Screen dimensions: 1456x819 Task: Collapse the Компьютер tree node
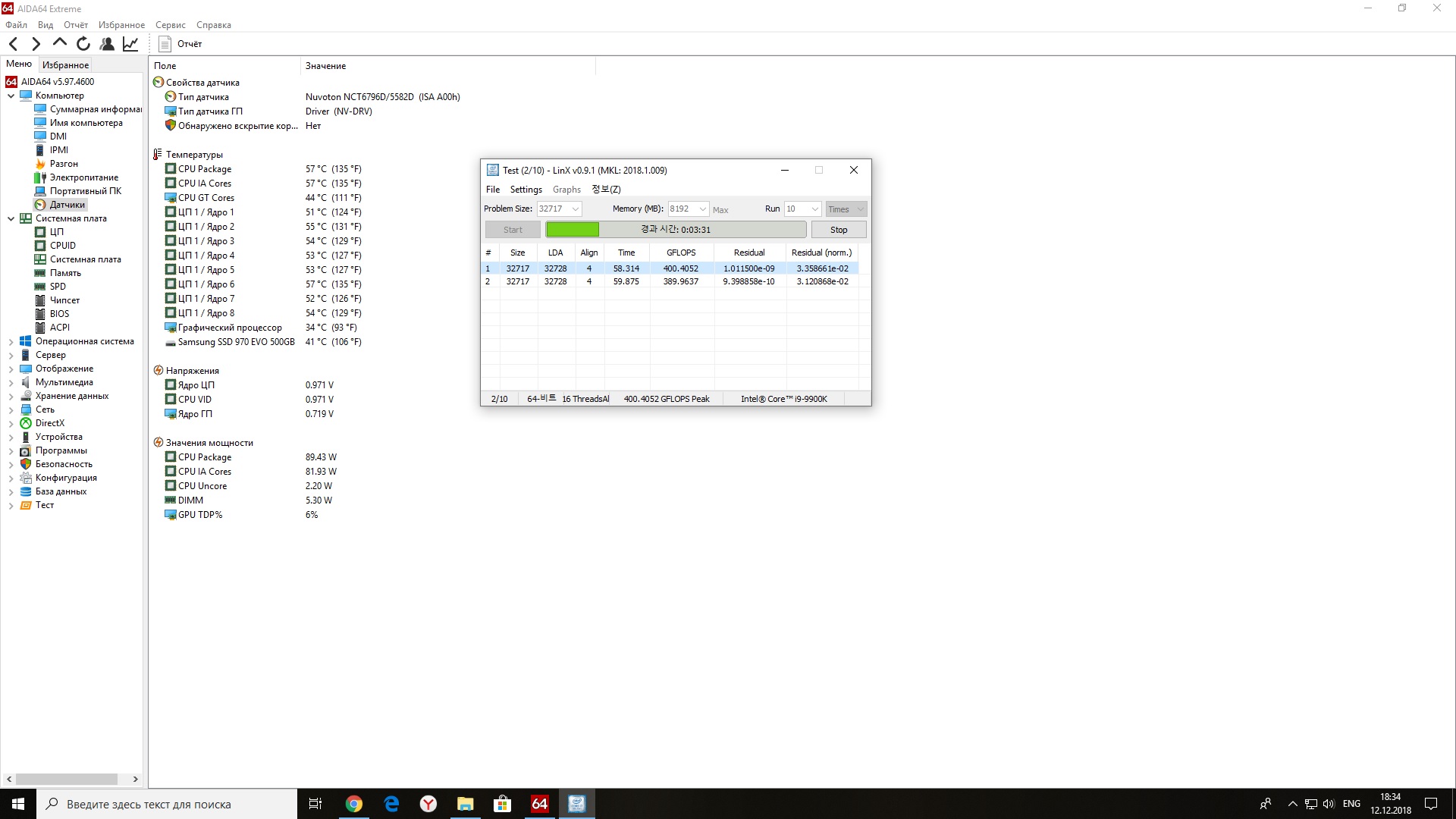point(11,96)
